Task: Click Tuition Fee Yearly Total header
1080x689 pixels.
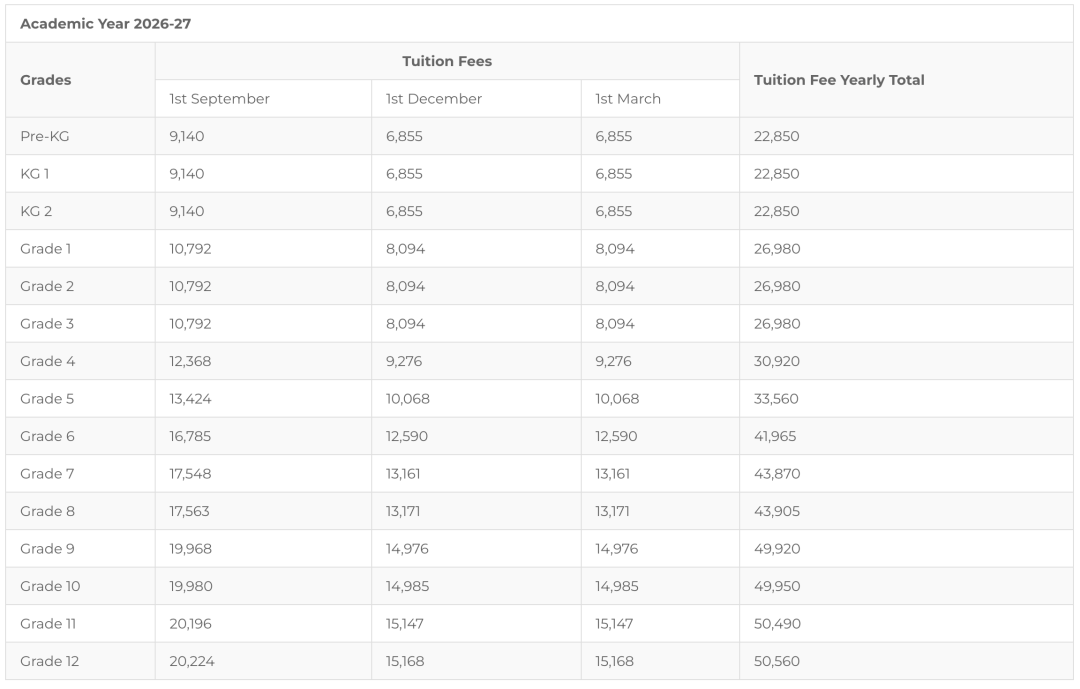Action: pyautogui.click(x=839, y=80)
